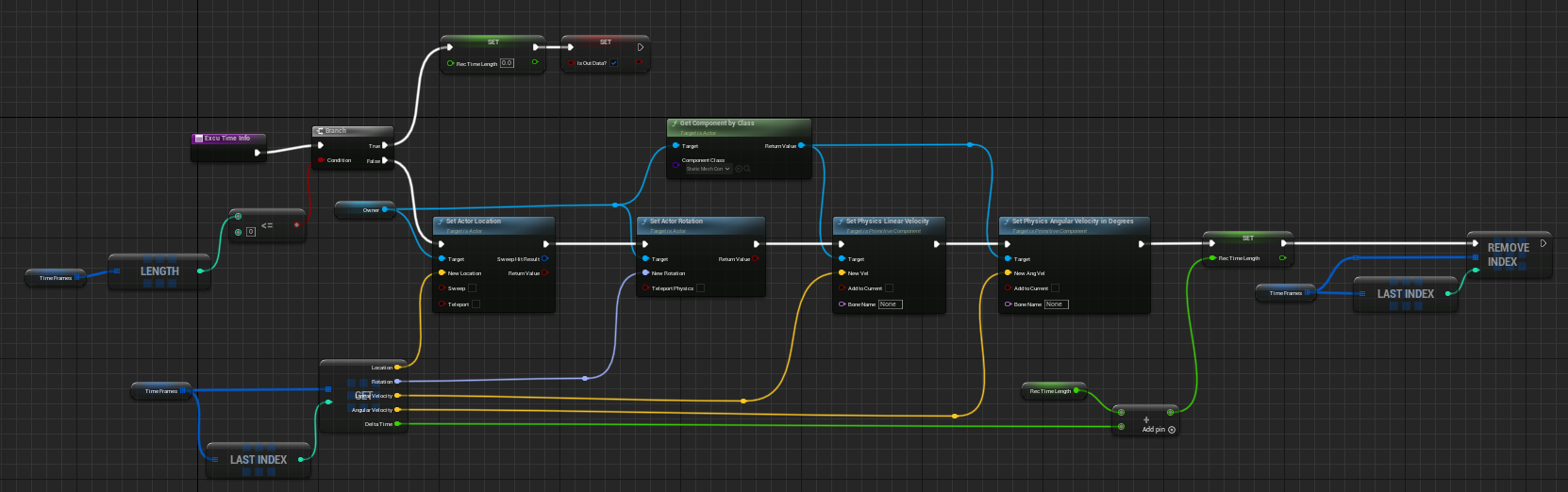This screenshot has height=492, width=1568.
Task: Click the Branch False execution pin
Action: pos(385,160)
